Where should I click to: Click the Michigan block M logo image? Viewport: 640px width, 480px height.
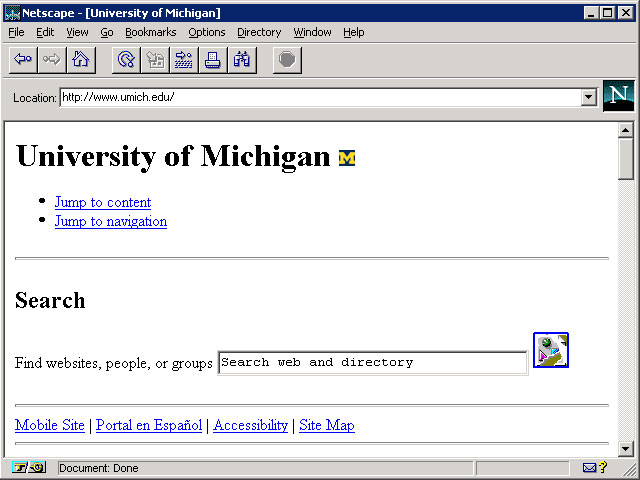347,158
